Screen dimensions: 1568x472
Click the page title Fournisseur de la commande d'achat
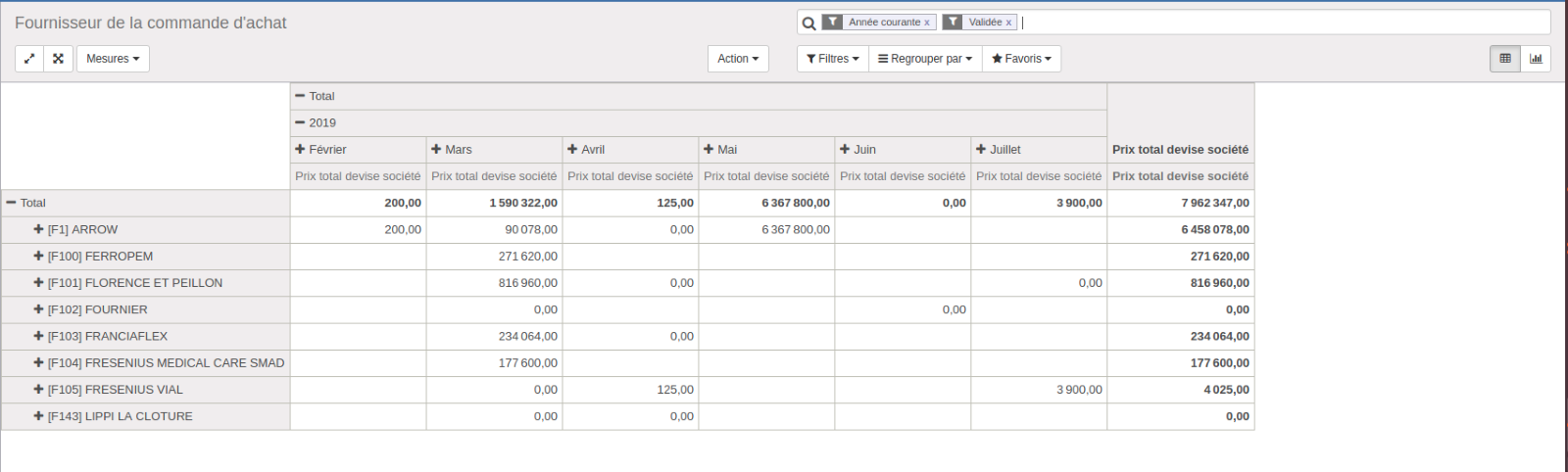pyautogui.click(x=151, y=23)
